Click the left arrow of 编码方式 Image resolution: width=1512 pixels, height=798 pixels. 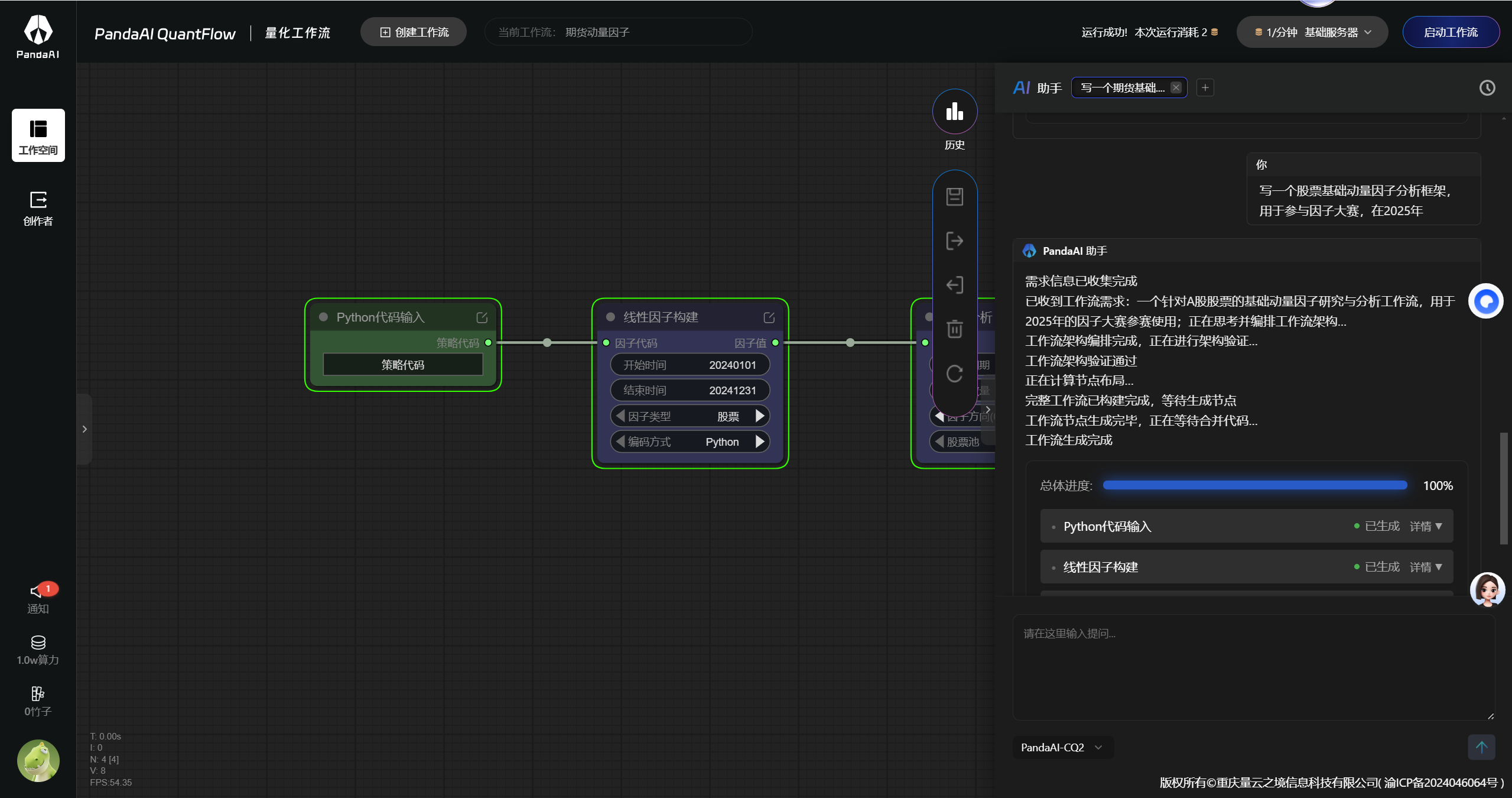click(x=620, y=442)
